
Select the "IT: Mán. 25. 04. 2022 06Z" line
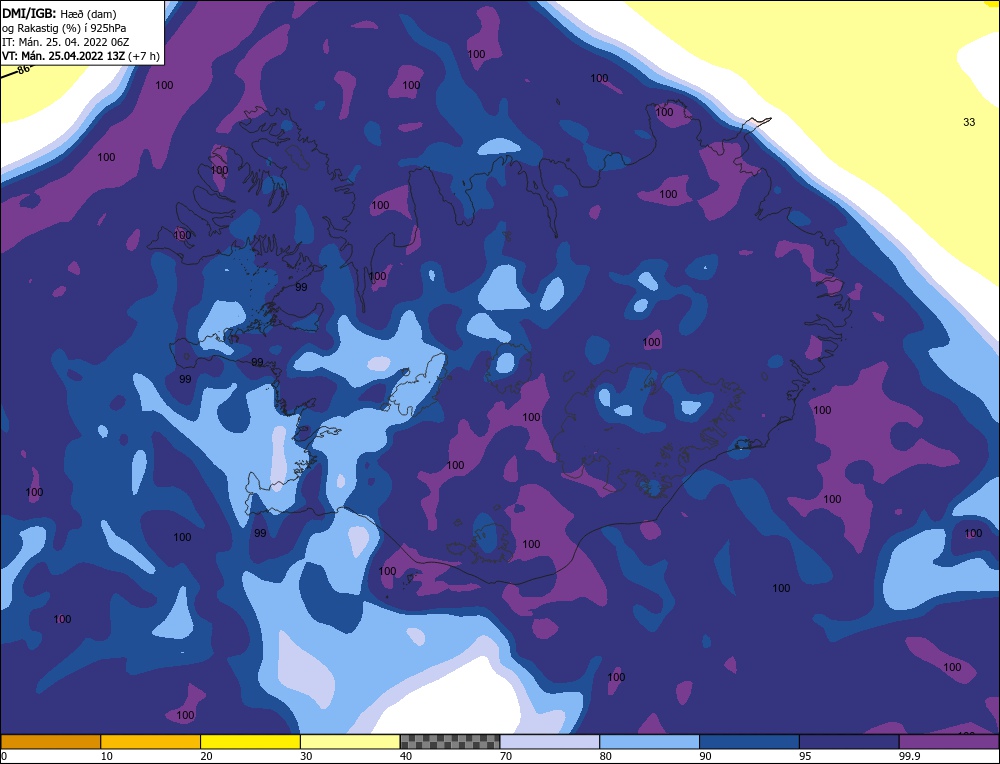tap(66, 42)
